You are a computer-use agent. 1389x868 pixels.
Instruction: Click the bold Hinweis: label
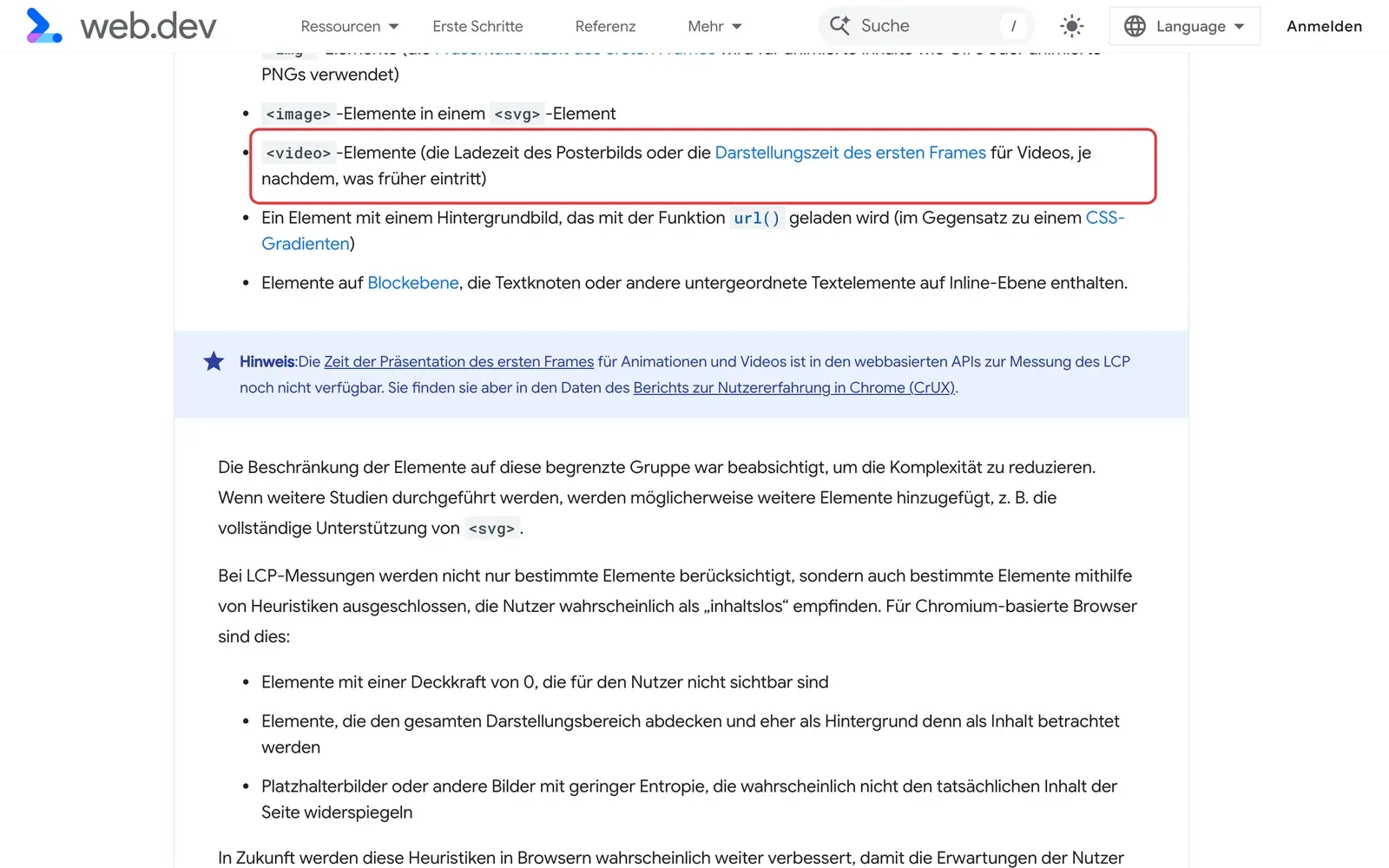pyautogui.click(x=268, y=362)
